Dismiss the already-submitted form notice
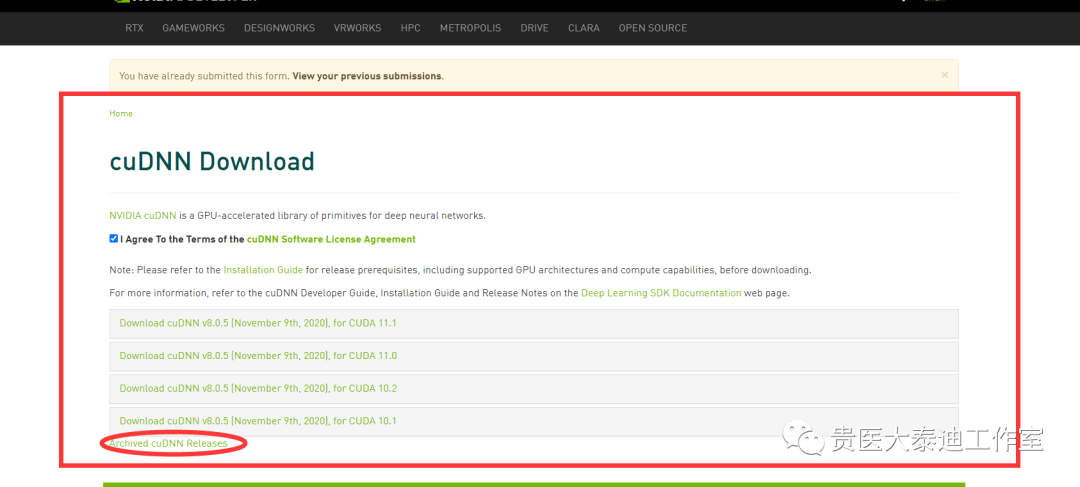 [944, 74]
